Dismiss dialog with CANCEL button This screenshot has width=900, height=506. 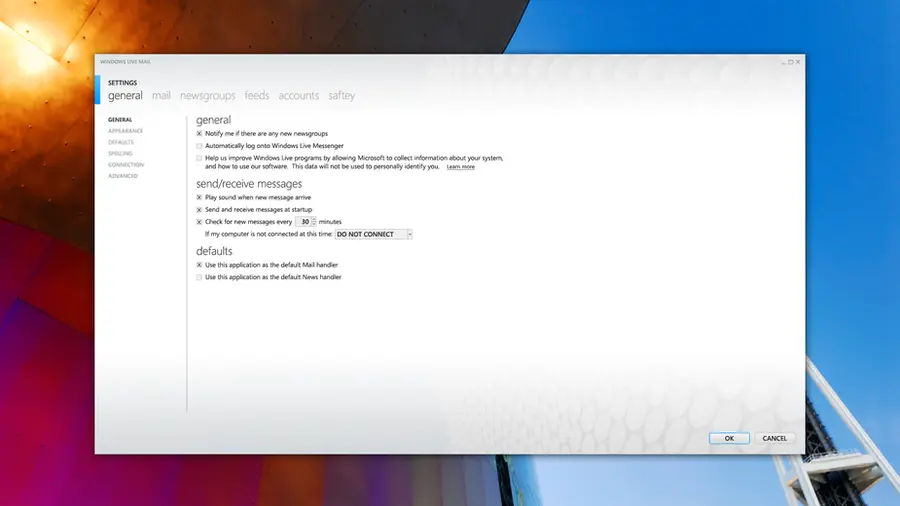click(x=774, y=438)
